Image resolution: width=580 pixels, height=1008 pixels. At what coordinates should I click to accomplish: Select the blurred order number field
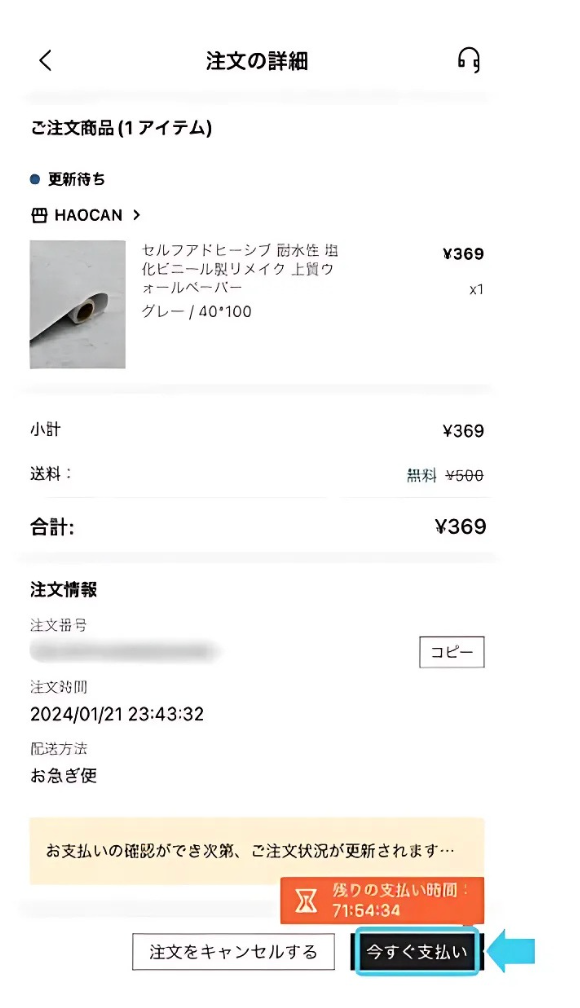[x=125, y=652]
